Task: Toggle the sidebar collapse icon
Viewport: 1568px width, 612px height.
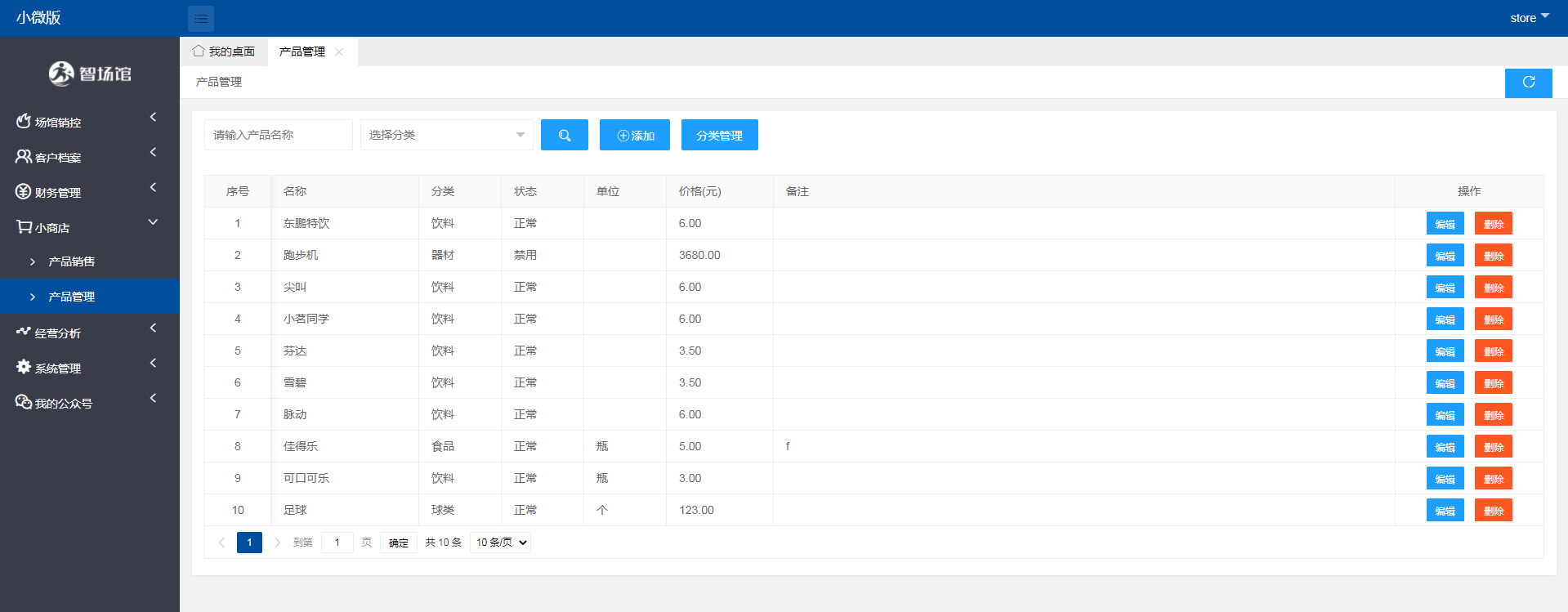Action: 200,18
